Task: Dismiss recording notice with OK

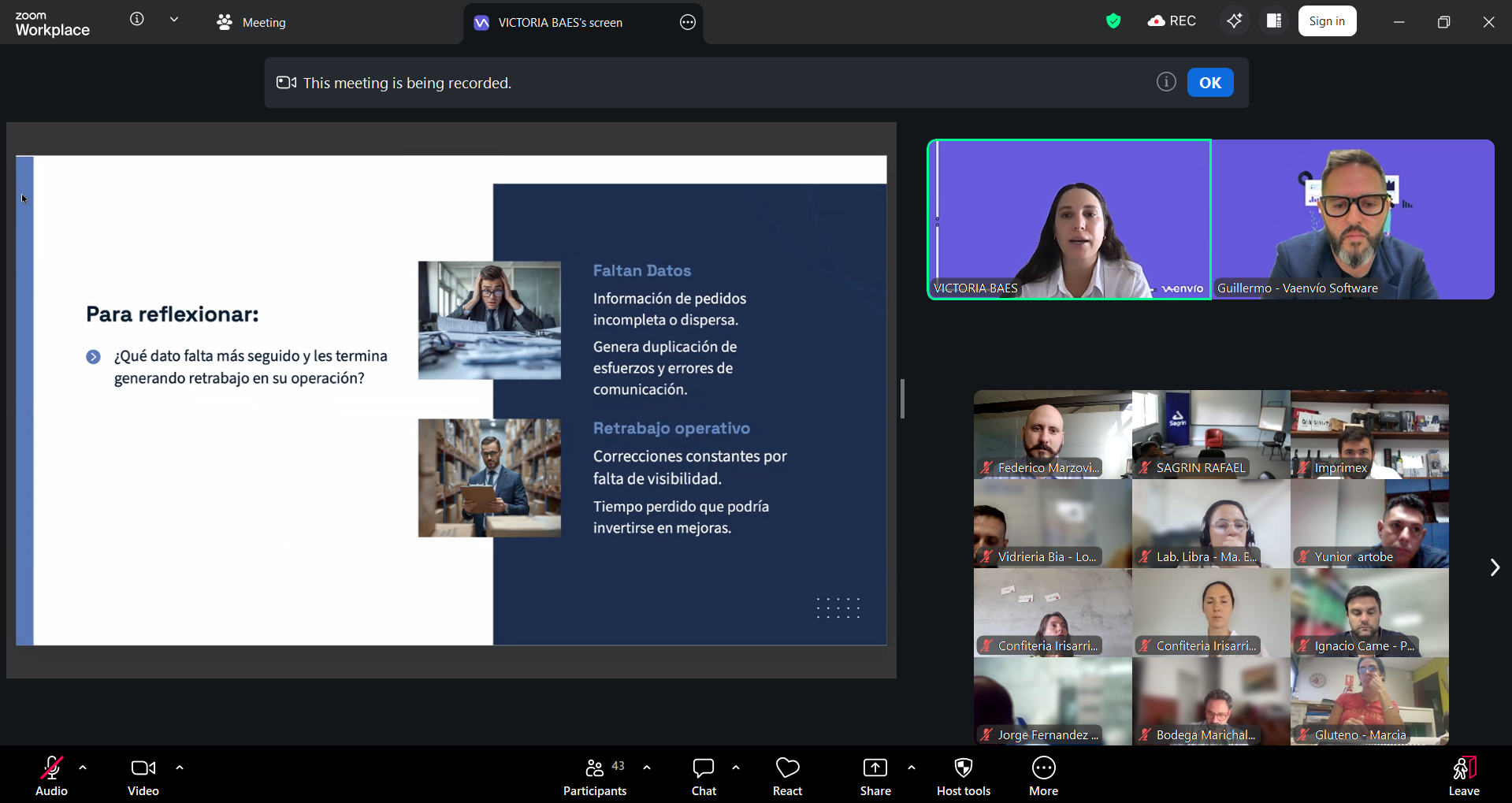Action: point(1209,83)
